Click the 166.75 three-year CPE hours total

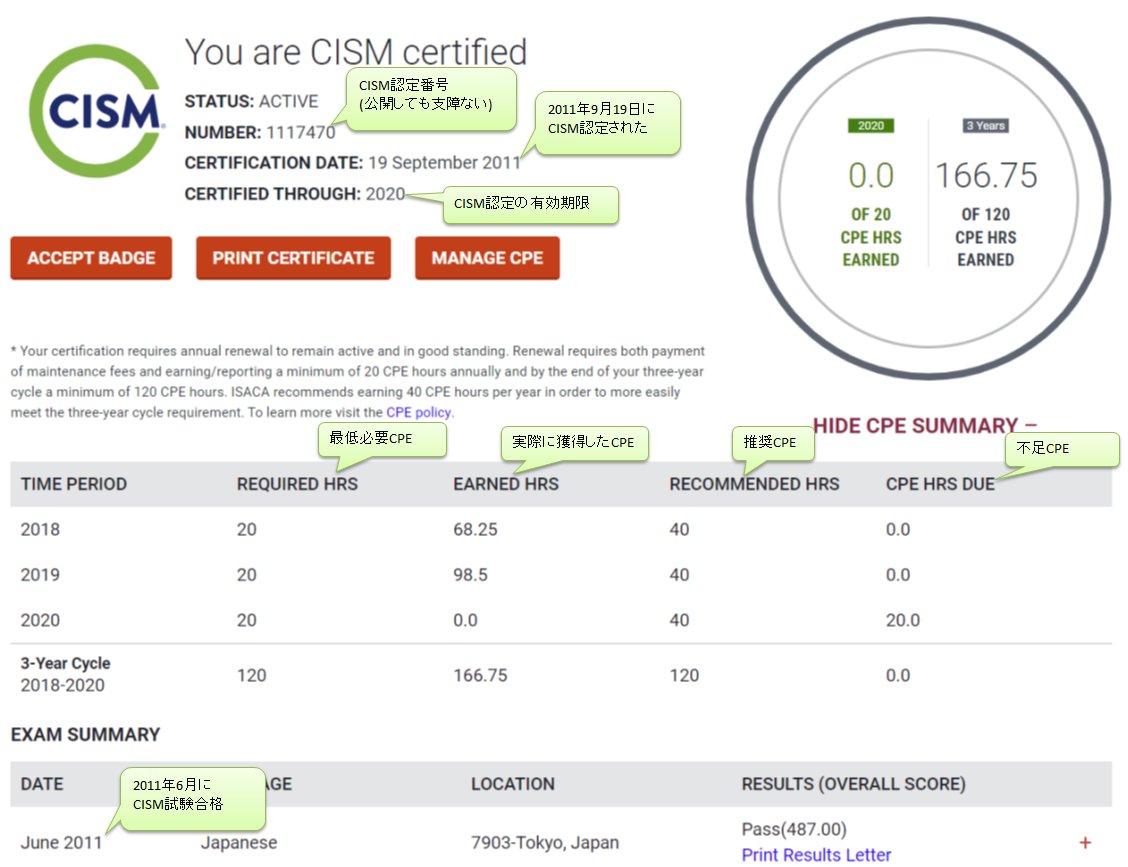[x=986, y=176]
